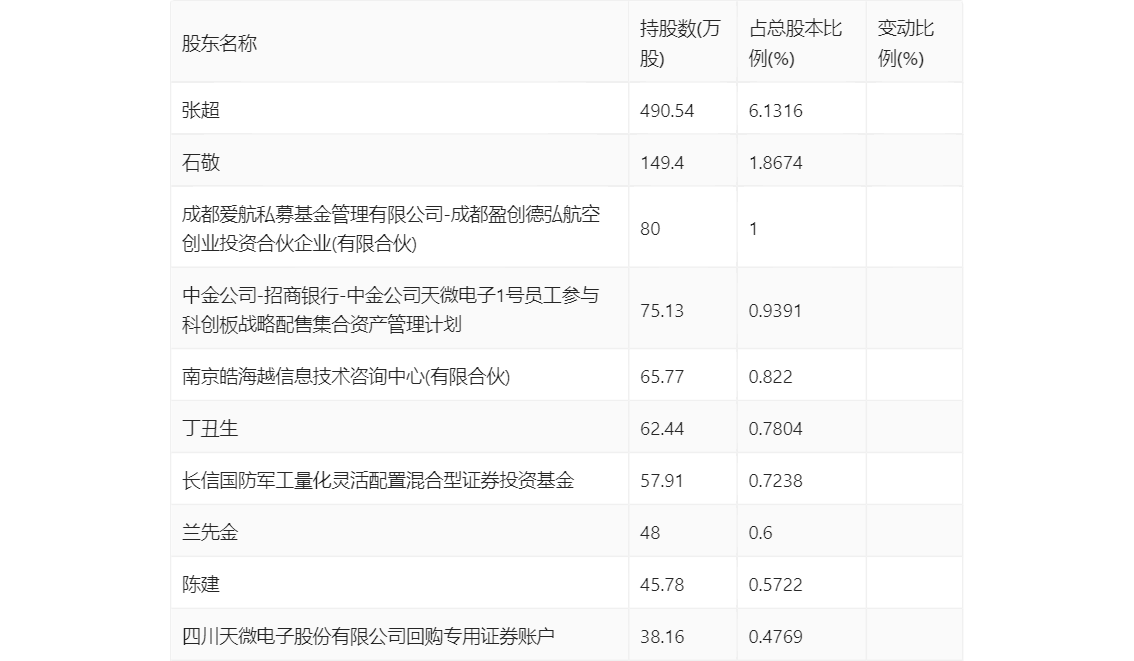Select shareholding value 45.78

pyautogui.click(x=662, y=585)
